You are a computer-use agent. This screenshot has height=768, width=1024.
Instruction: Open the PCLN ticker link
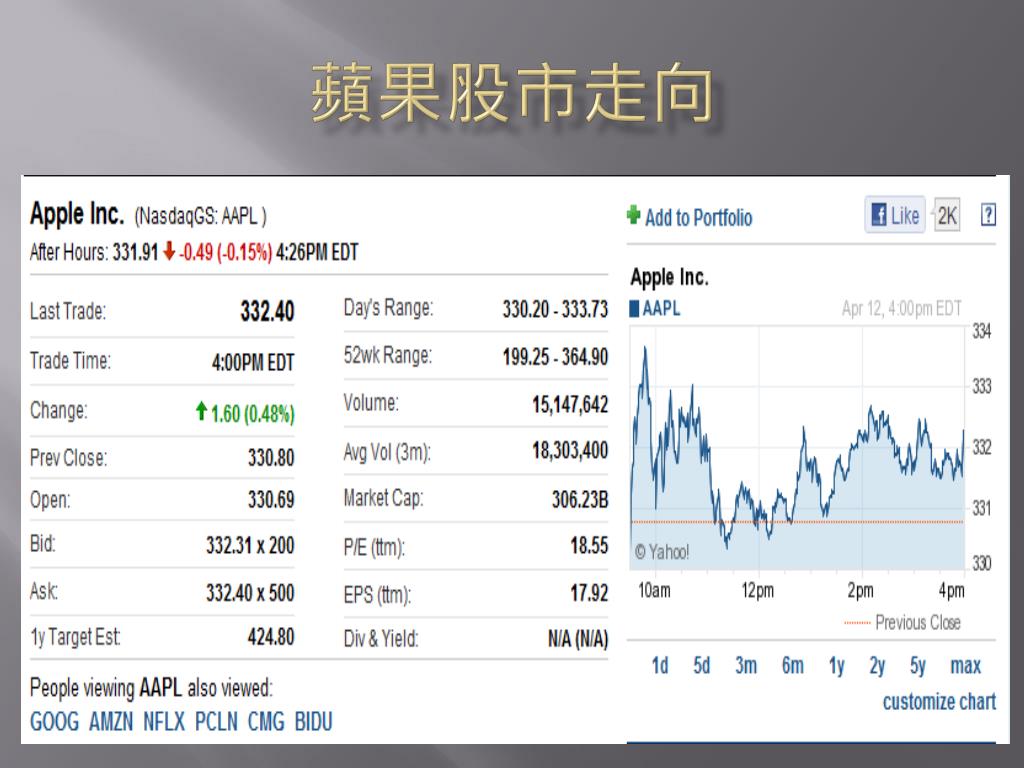[216, 722]
